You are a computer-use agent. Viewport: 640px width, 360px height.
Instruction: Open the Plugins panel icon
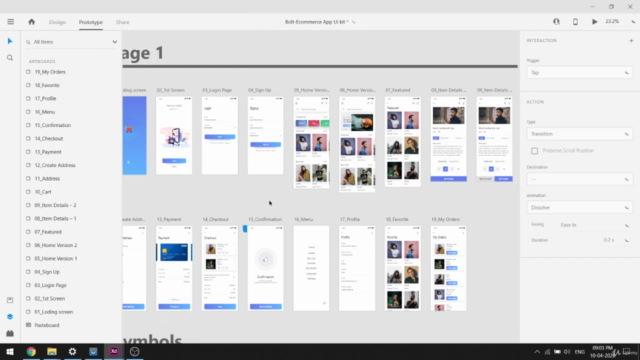point(10,333)
